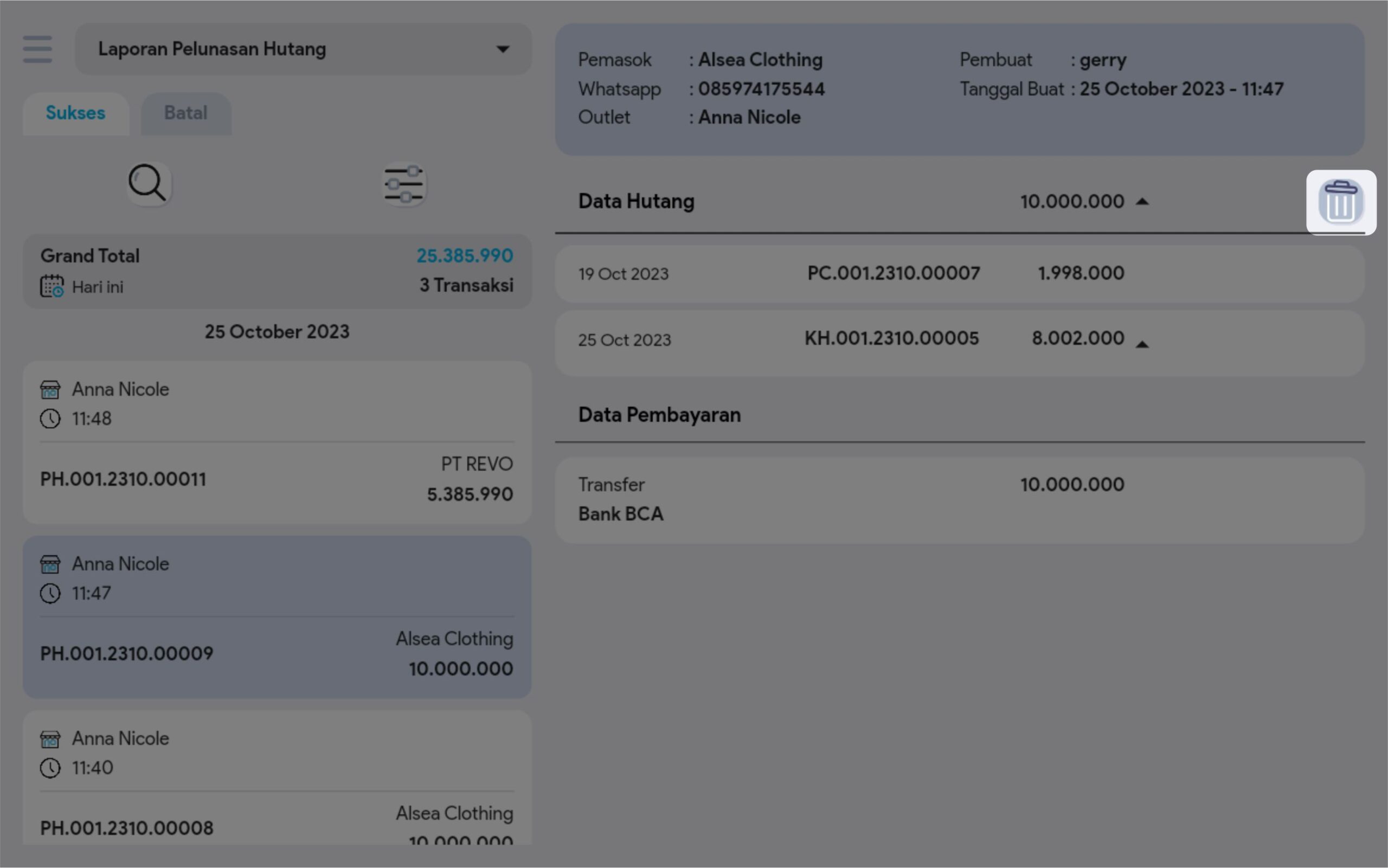Click clock icon next to 11:40
Viewport: 1388px width, 868px height.
pyautogui.click(x=50, y=768)
